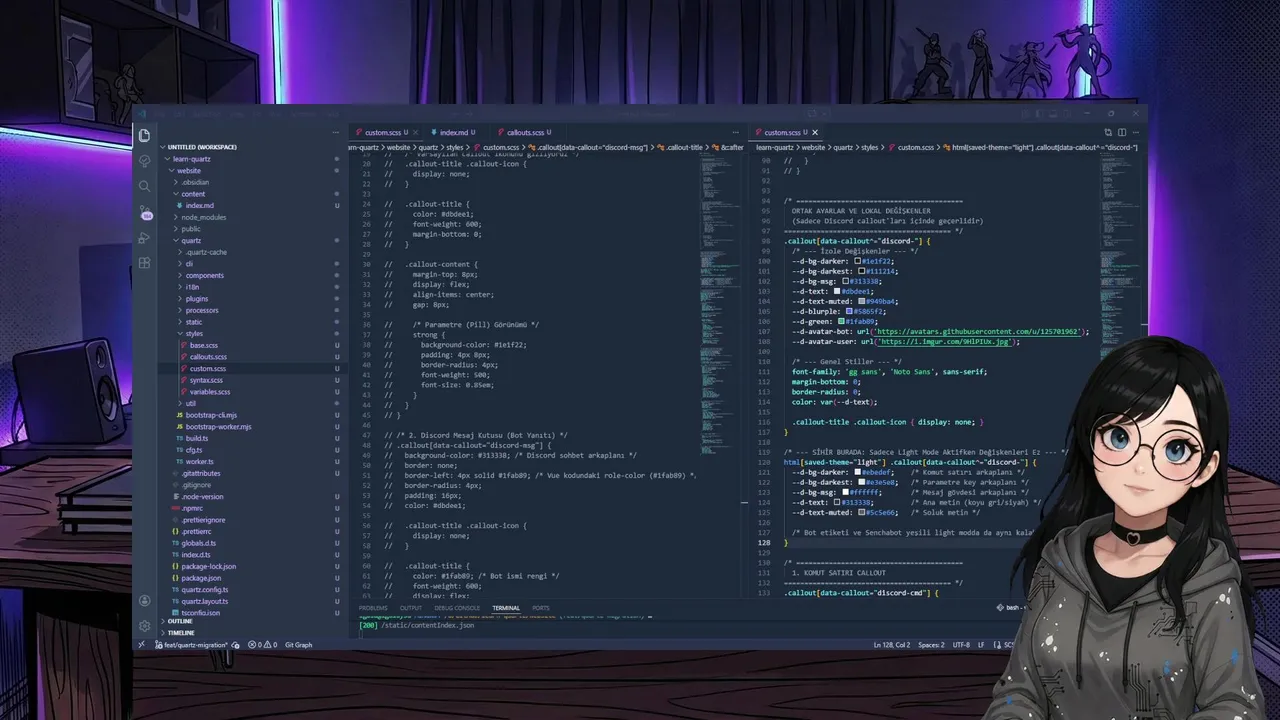The height and width of the screenshot is (720, 1280).
Task: Expand the OUTLINE section
Action: click(178, 621)
